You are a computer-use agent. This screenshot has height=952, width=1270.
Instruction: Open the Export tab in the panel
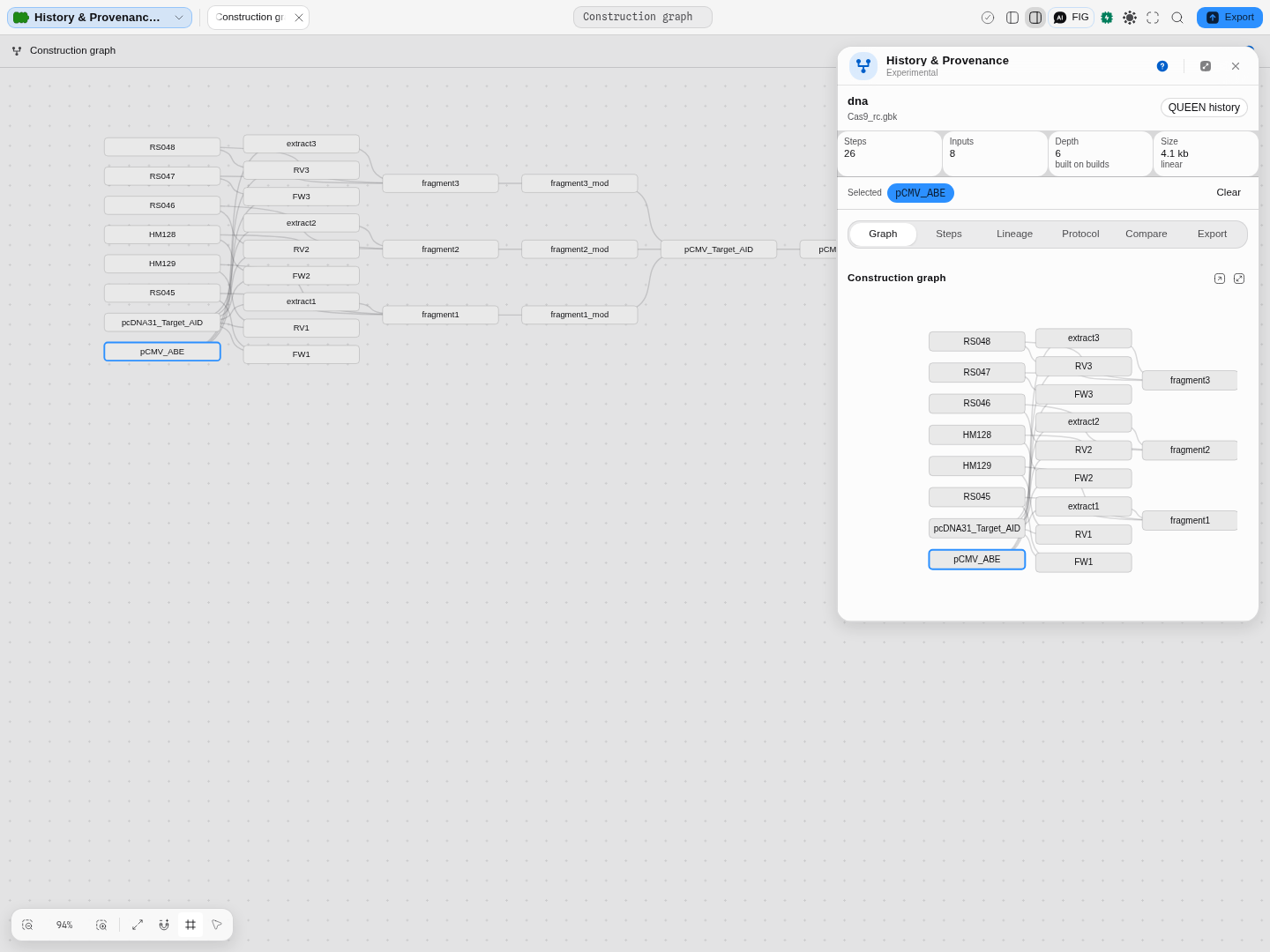pyautogui.click(x=1212, y=234)
